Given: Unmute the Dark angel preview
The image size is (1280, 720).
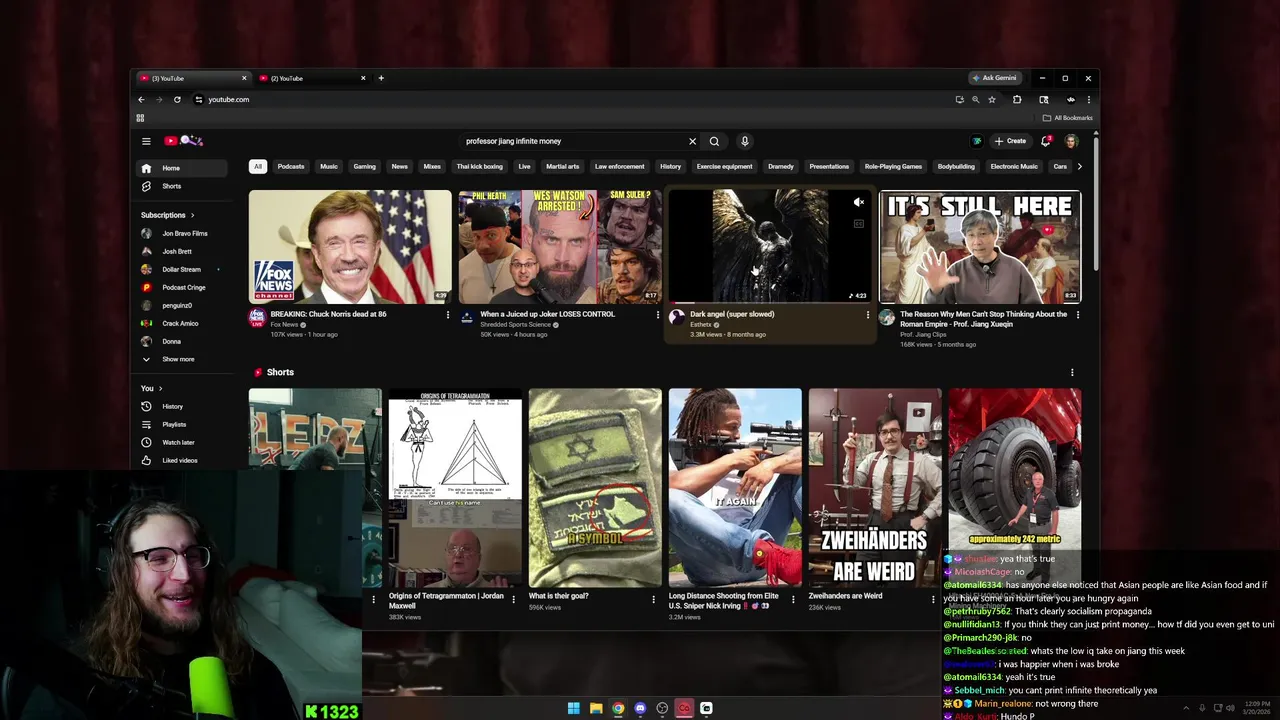Looking at the screenshot, I should (x=858, y=202).
